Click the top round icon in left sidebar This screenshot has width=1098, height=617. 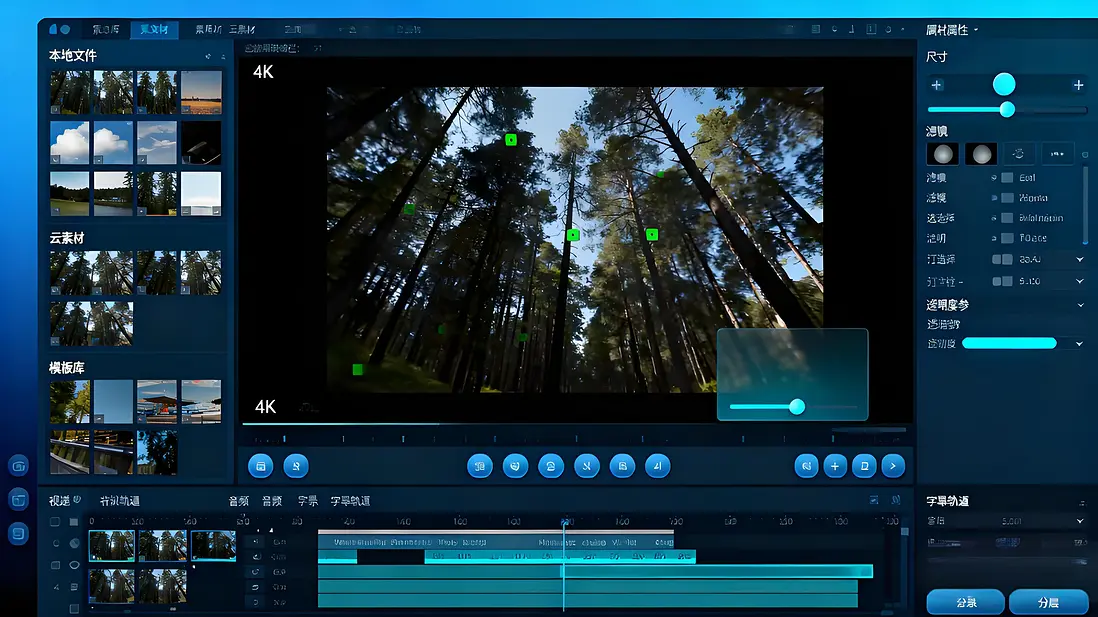click(x=18, y=465)
